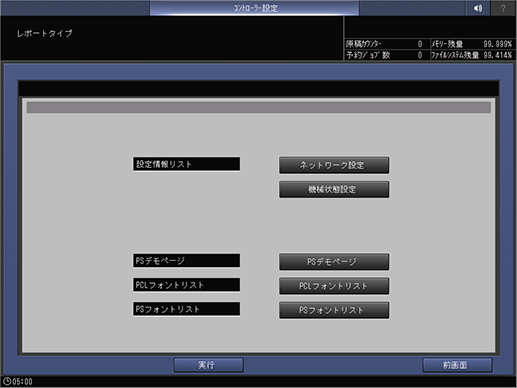Click the 05:00 timer text

(22, 382)
